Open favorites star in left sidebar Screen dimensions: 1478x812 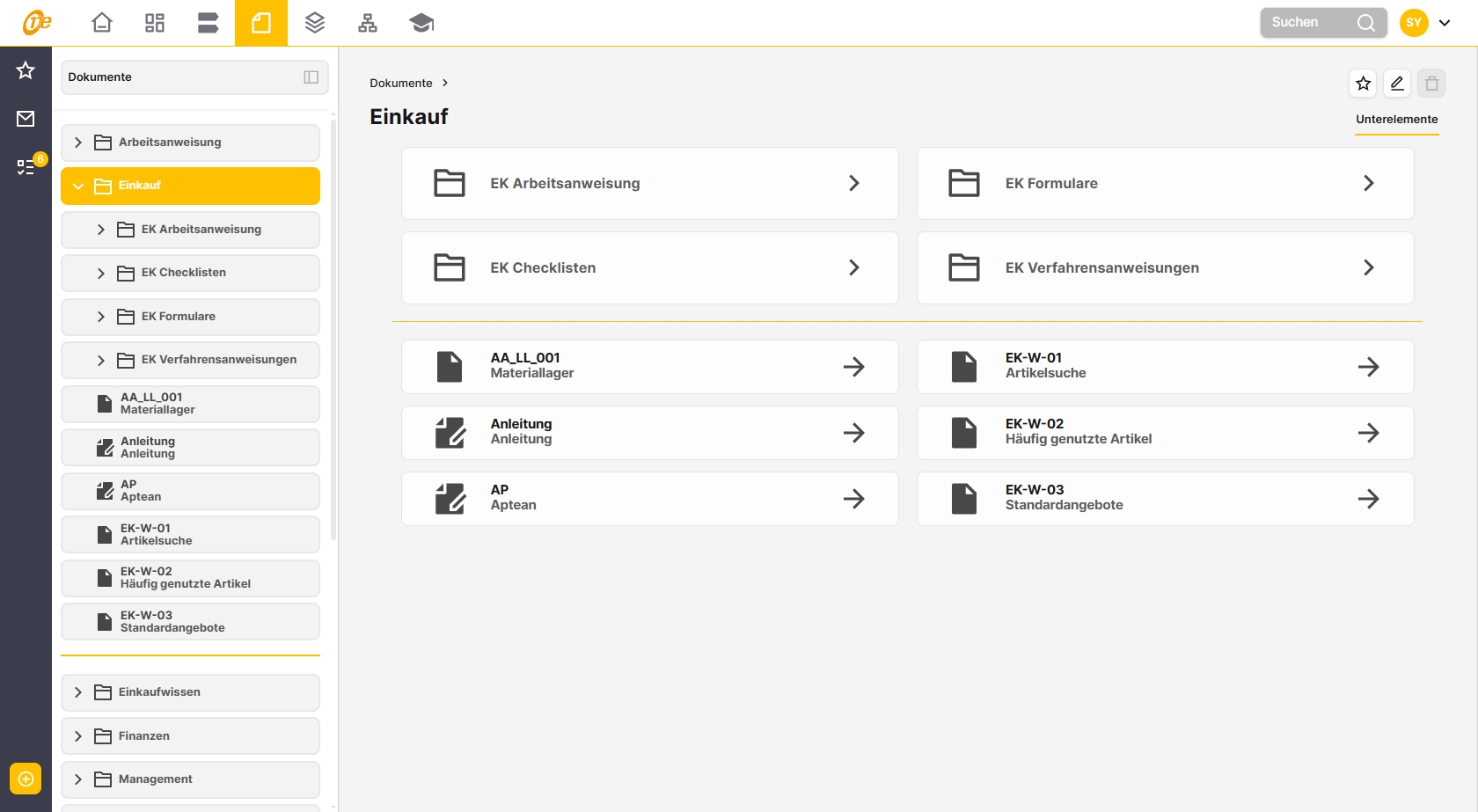(26, 70)
